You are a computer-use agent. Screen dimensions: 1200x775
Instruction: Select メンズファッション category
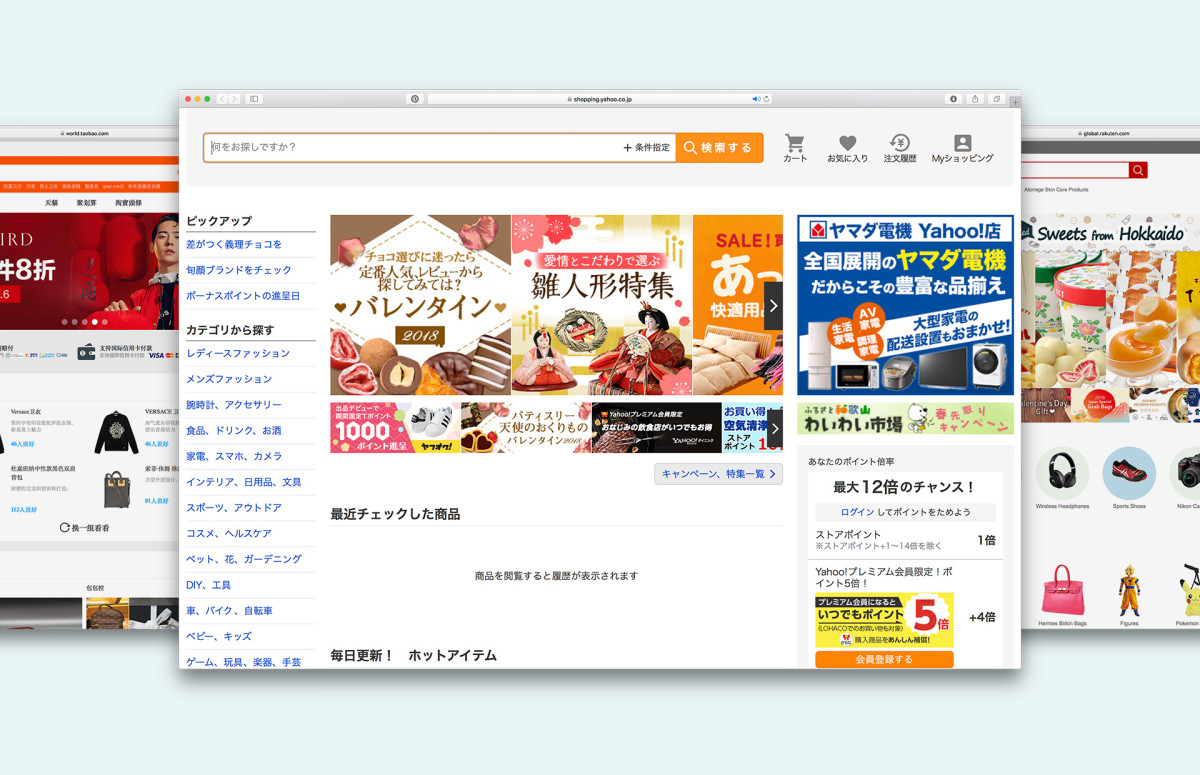pos(229,379)
